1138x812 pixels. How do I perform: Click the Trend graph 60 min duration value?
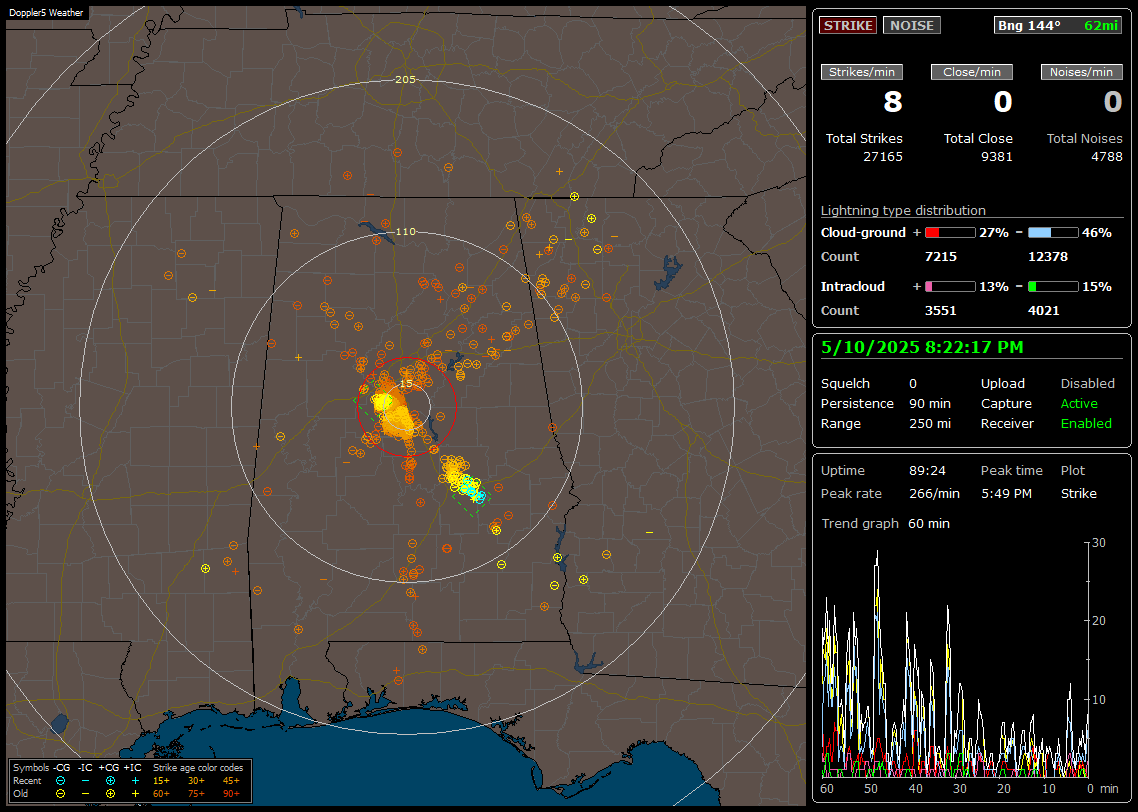click(928, 524)
